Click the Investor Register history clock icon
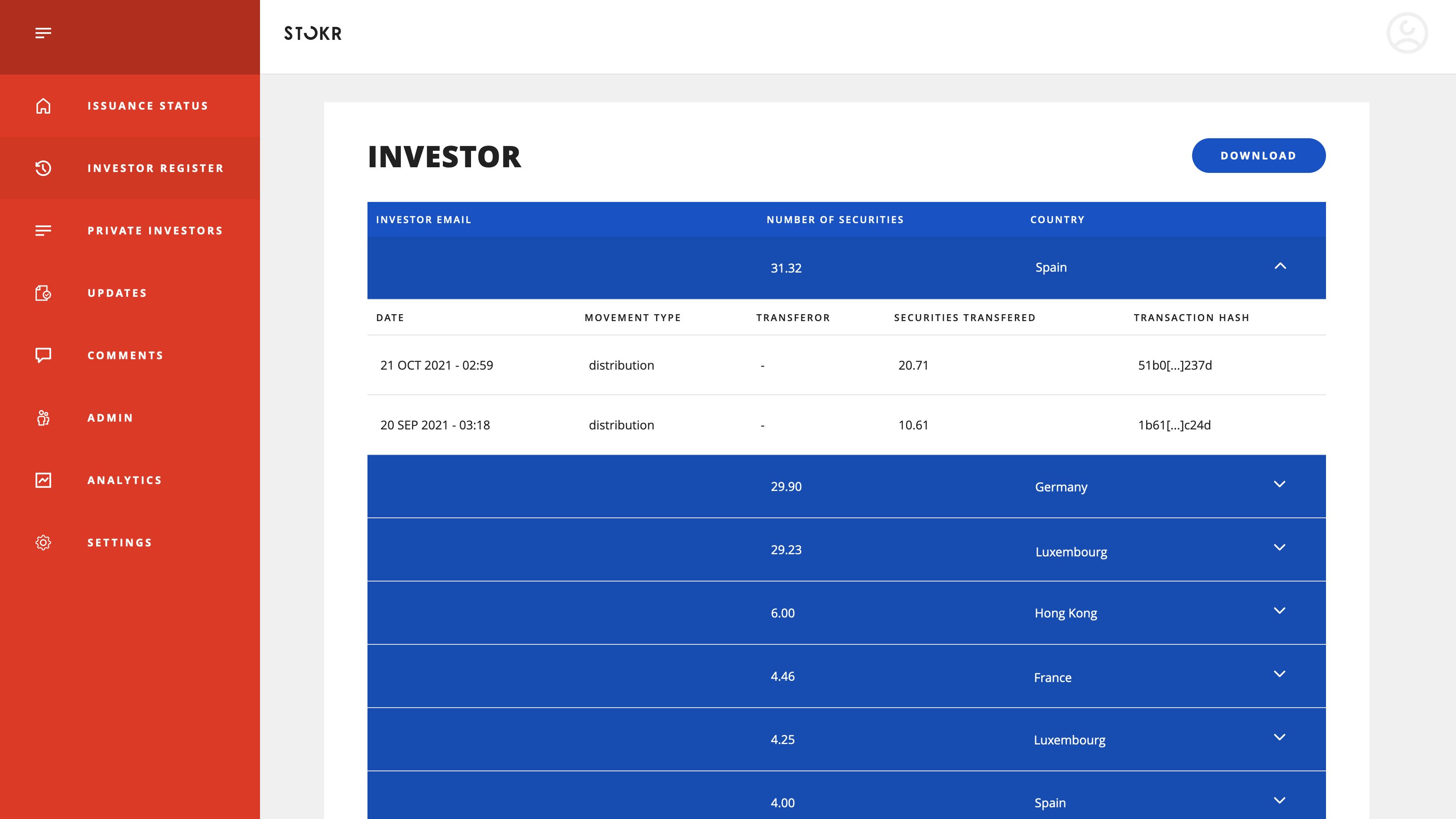 [x=43, y=169]
